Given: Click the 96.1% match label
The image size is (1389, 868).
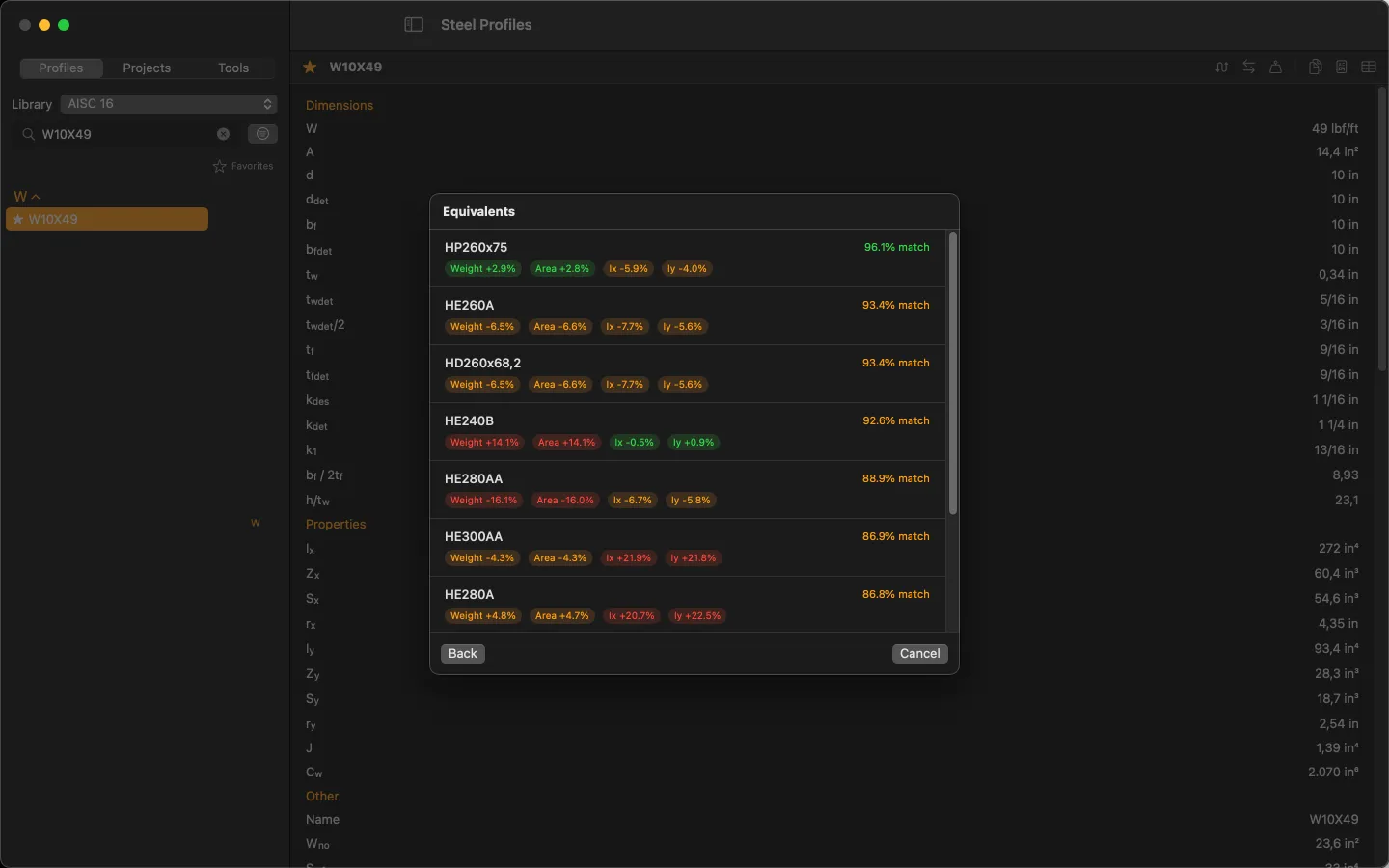Looking at the screenshot, I should pyautogui.click(x=897, y=247).
